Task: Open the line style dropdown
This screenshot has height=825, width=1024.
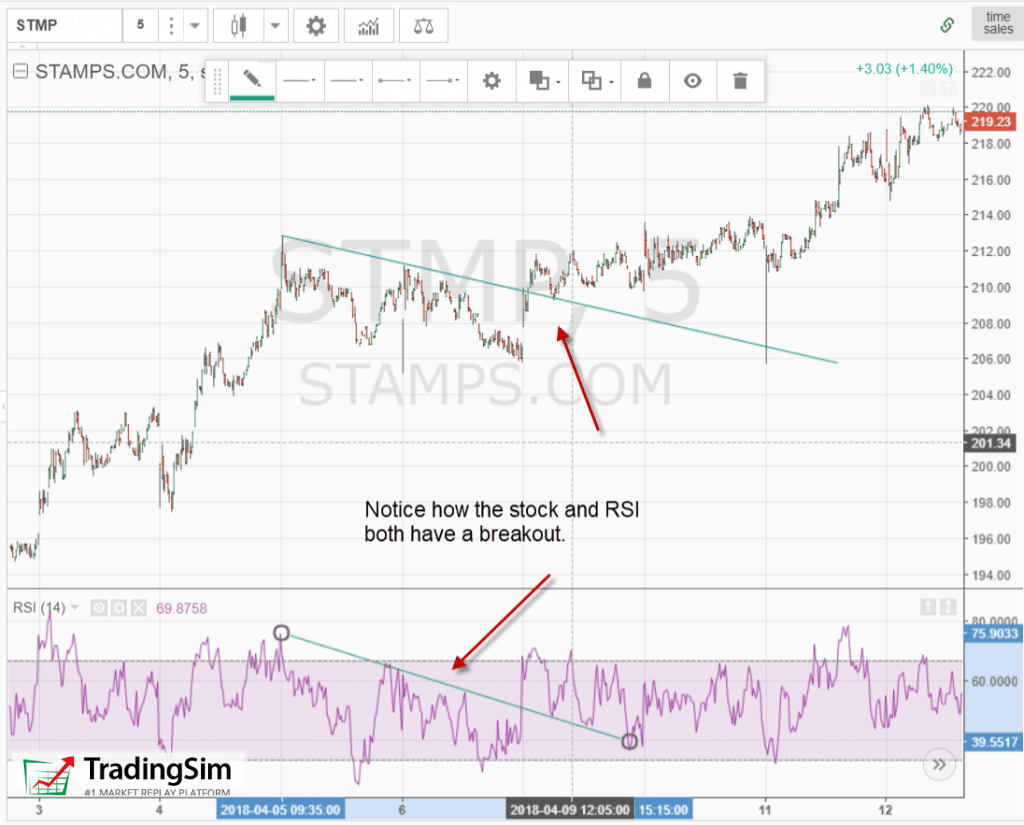Action: 300,81
